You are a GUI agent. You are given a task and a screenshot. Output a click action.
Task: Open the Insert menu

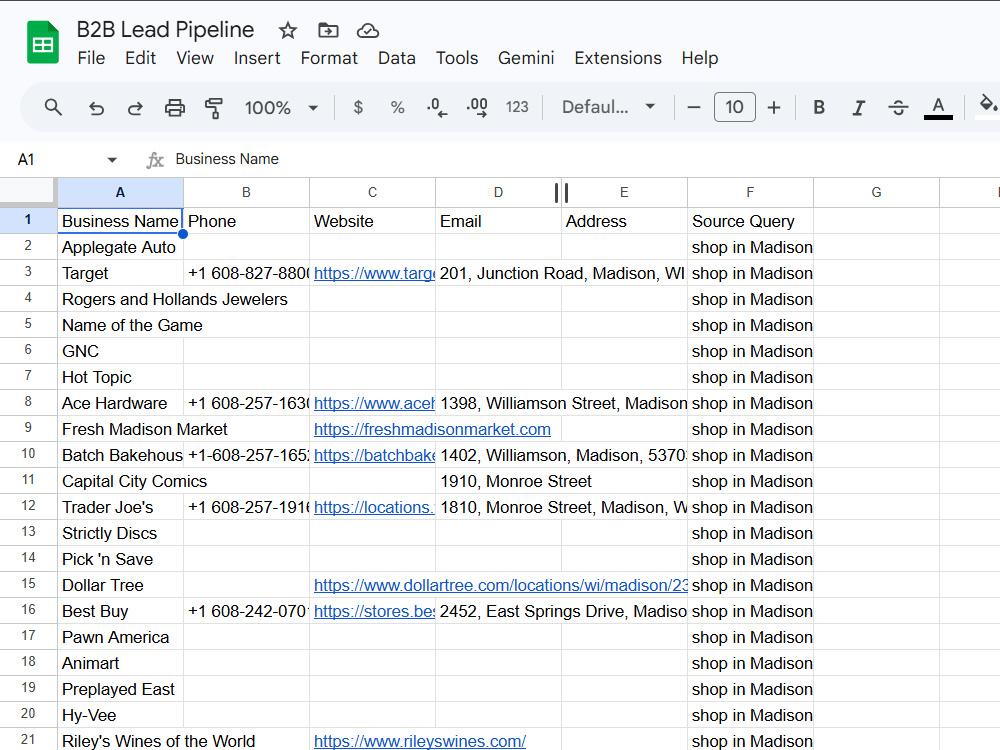click(257, 58)
